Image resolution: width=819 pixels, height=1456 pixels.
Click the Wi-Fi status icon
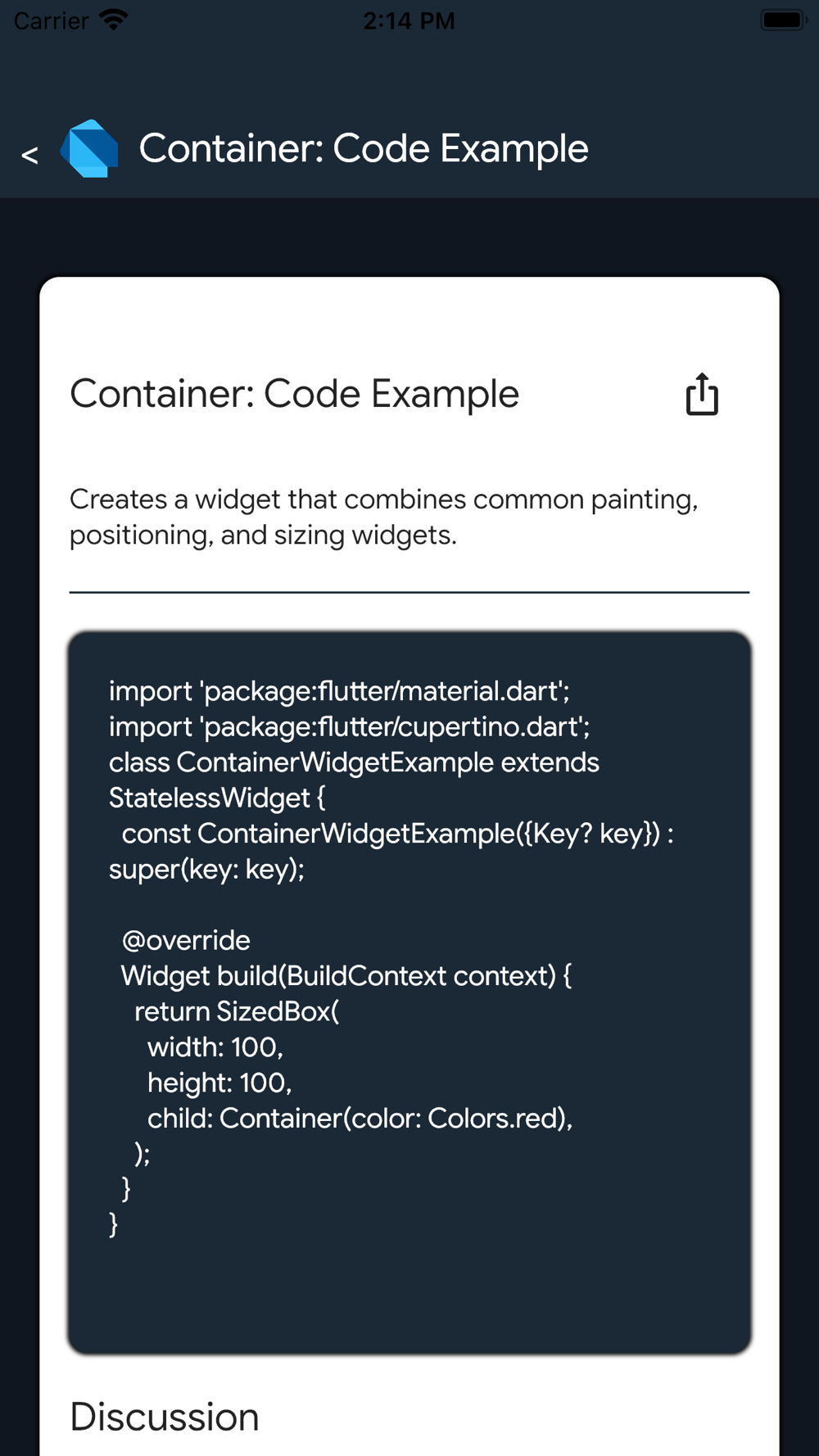(113, 20)
